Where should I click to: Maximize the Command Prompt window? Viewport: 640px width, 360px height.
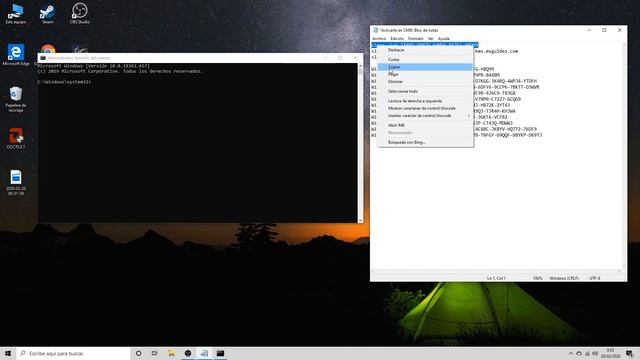click(x=340, y=58)
